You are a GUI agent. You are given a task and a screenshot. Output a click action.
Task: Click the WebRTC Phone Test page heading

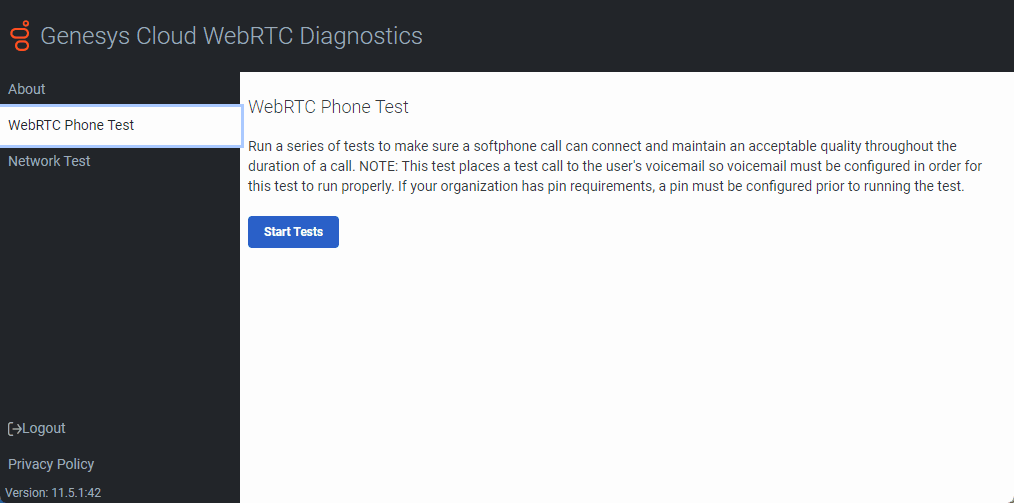(x=328, y=107)
